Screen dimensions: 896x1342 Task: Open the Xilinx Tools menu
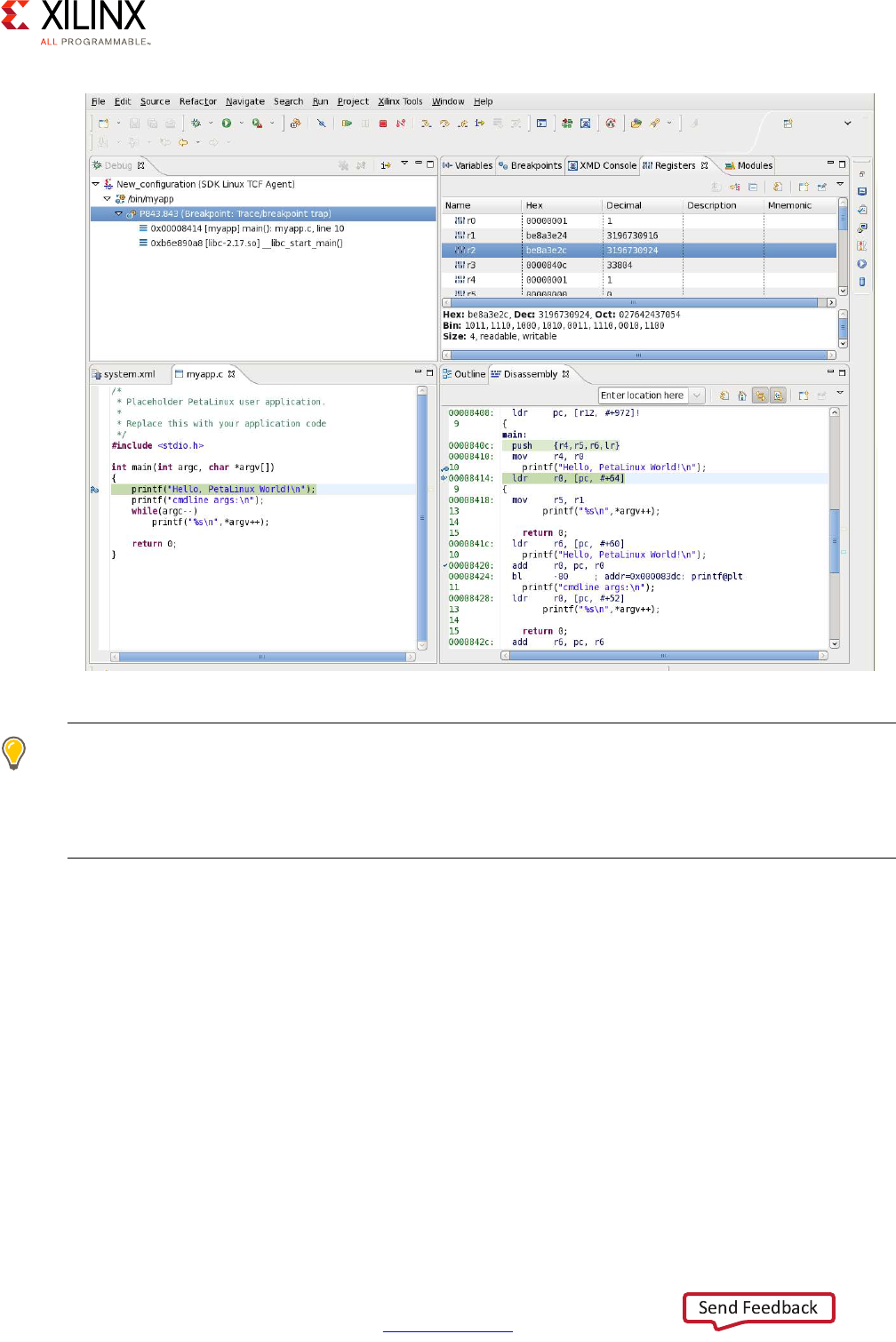[400, 101]
